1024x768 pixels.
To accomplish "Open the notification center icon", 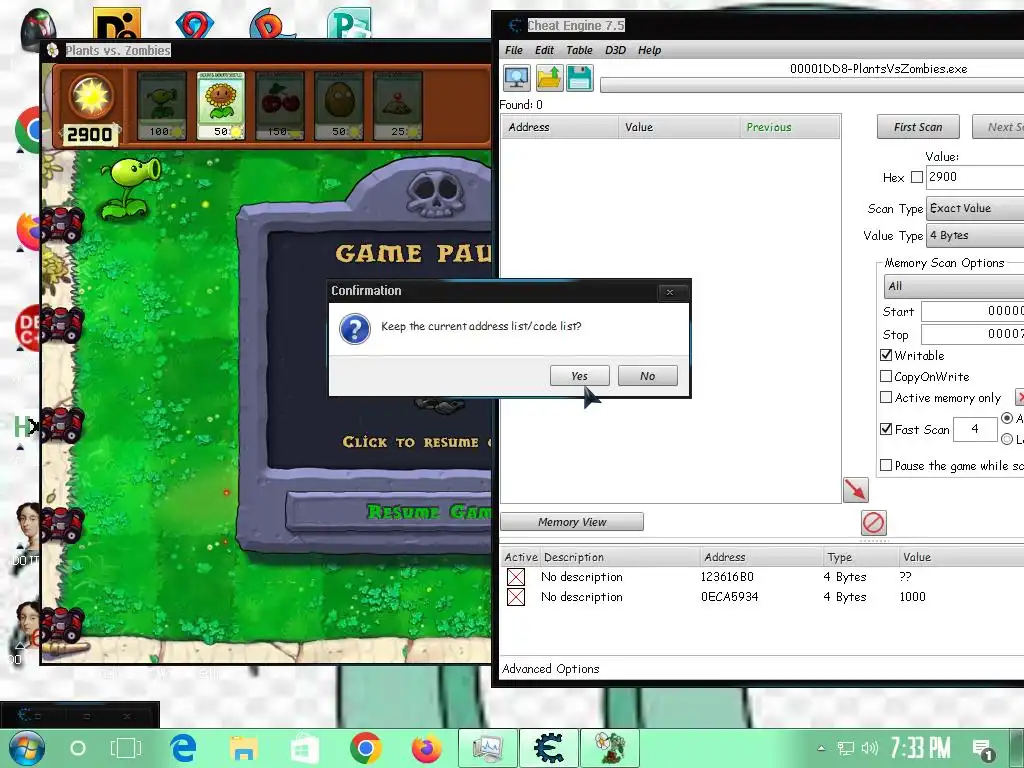I will click(x=982, y=750).
